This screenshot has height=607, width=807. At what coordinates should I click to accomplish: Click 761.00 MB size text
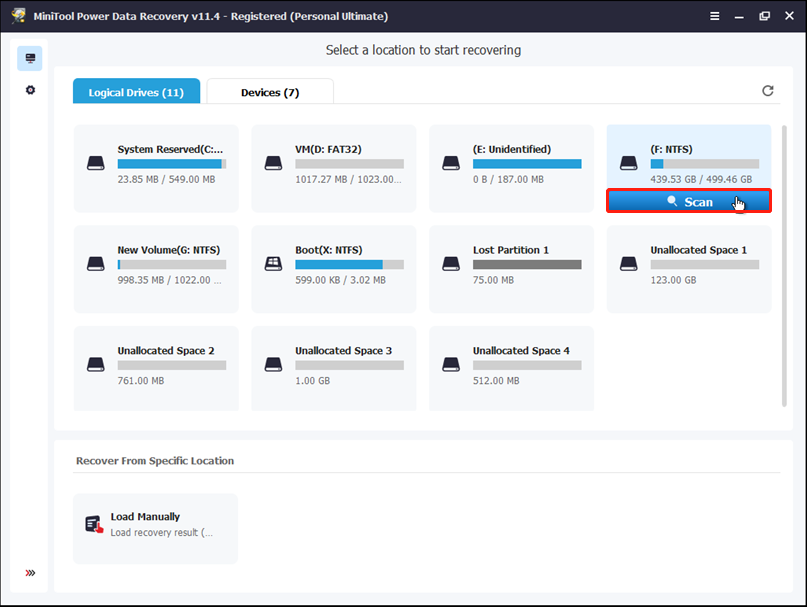click(x=141, y=381)
